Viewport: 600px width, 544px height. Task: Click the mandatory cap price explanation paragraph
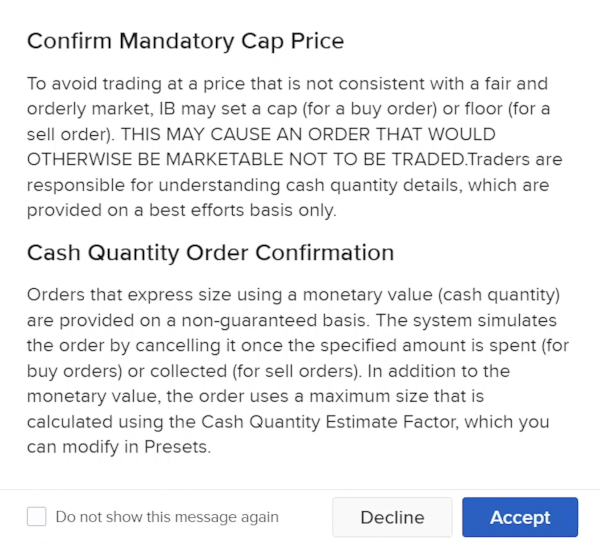[x=290, y=146]
